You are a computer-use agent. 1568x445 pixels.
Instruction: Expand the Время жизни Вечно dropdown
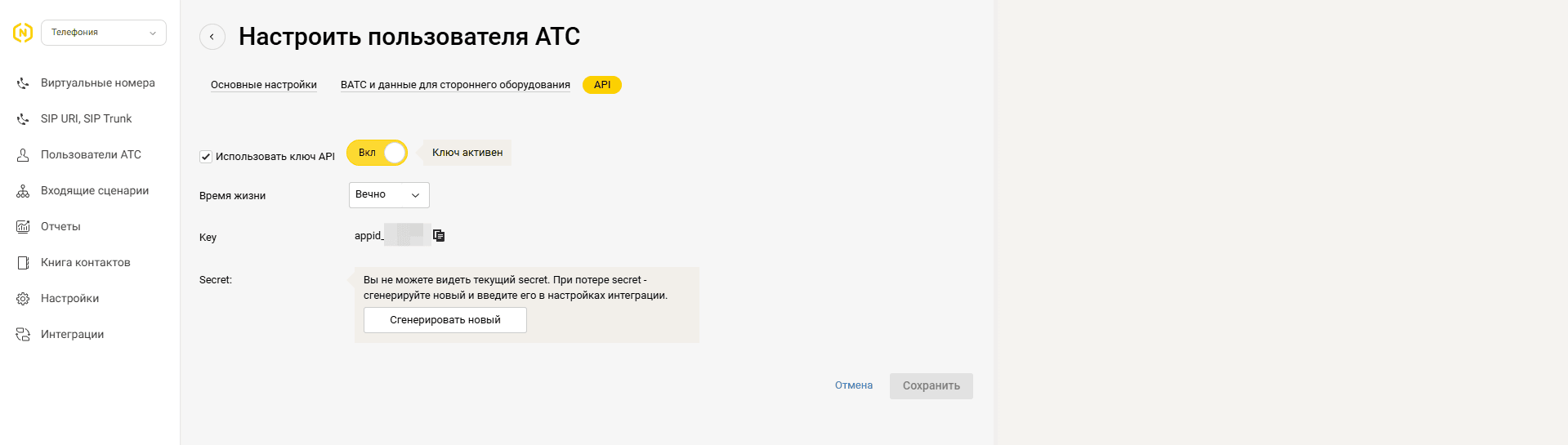(x=389, y=195)
